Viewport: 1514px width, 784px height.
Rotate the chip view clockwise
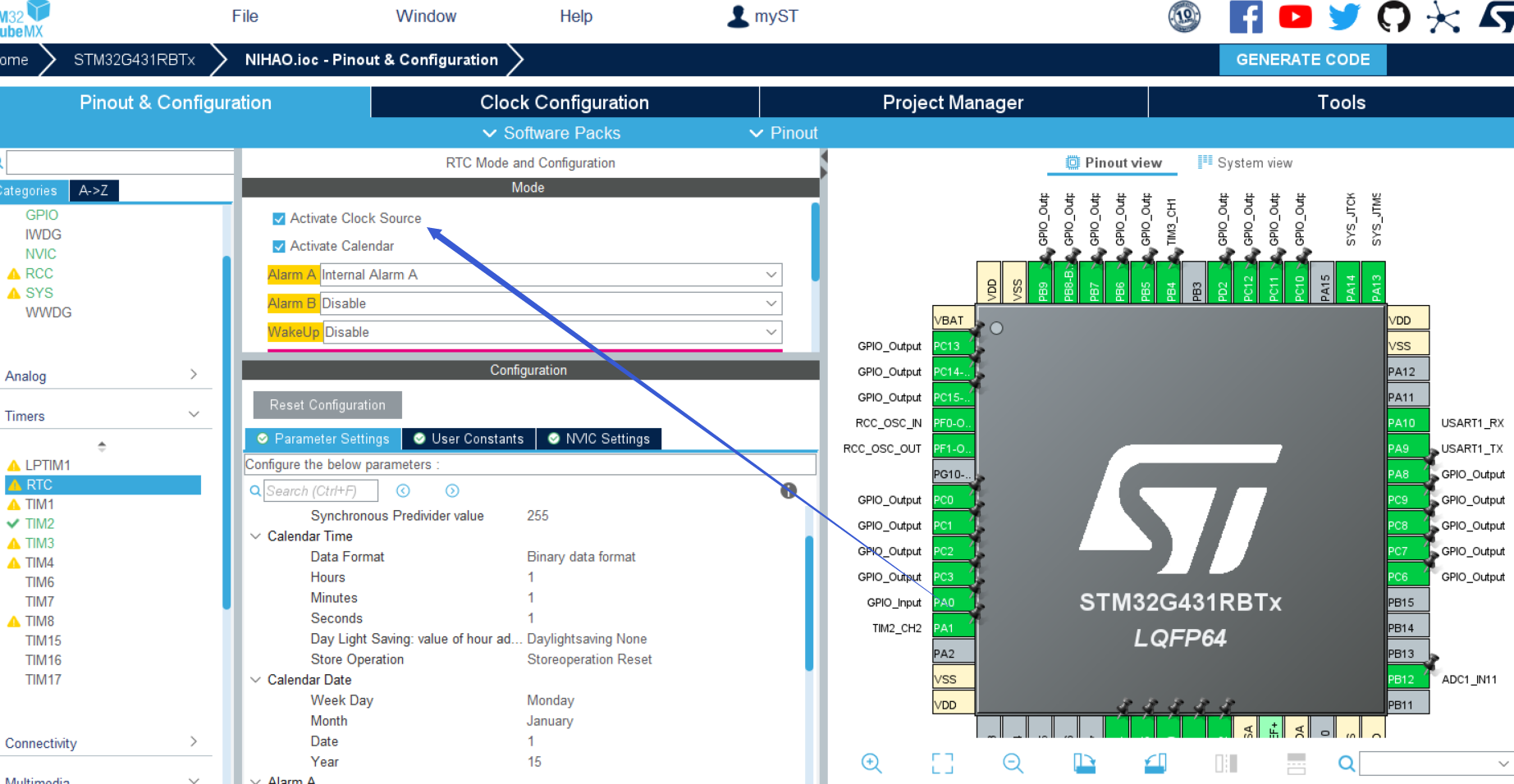click(x=1084, y=763)
